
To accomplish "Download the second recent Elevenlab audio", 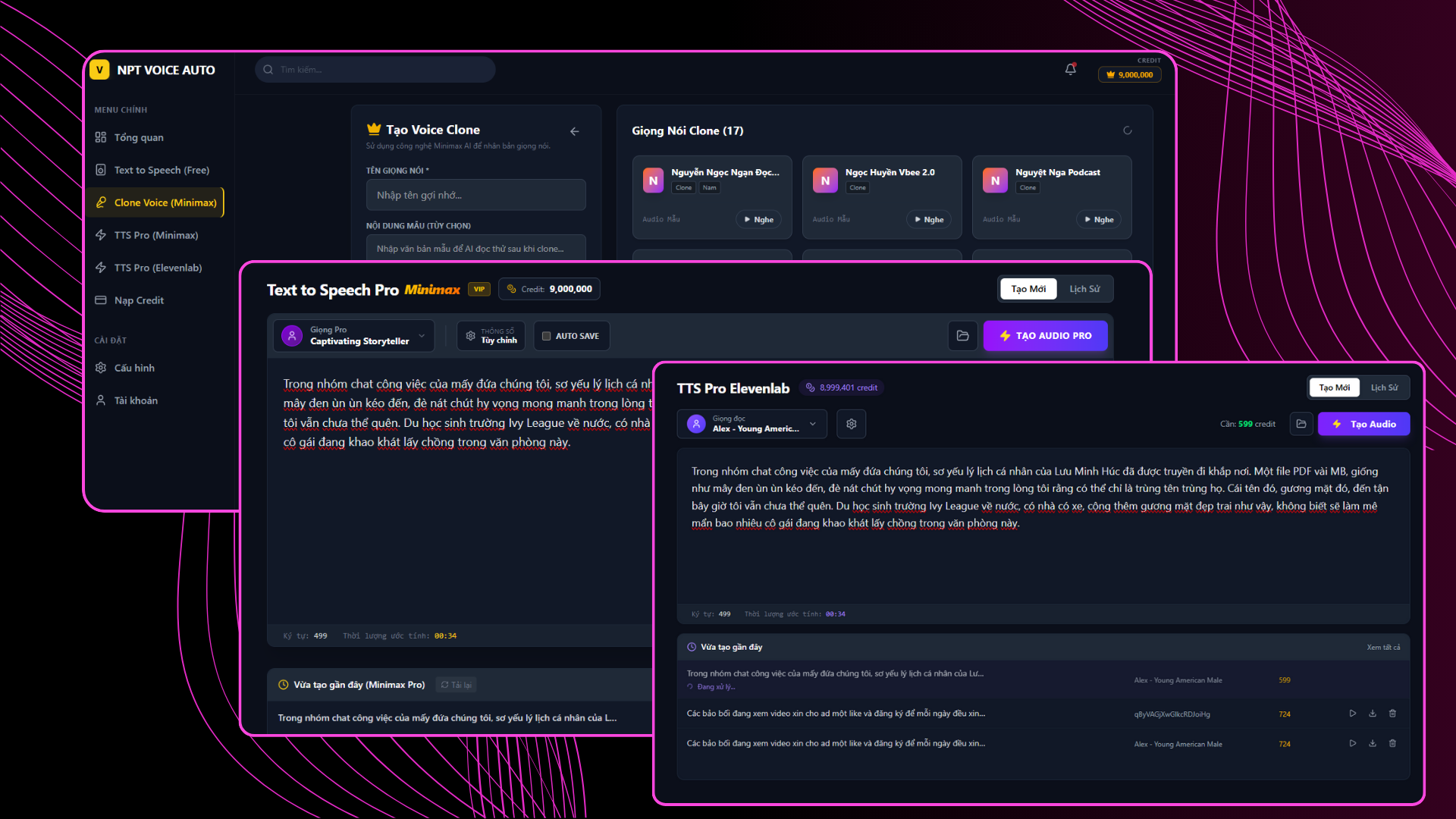I will (x=1372, y=714).
